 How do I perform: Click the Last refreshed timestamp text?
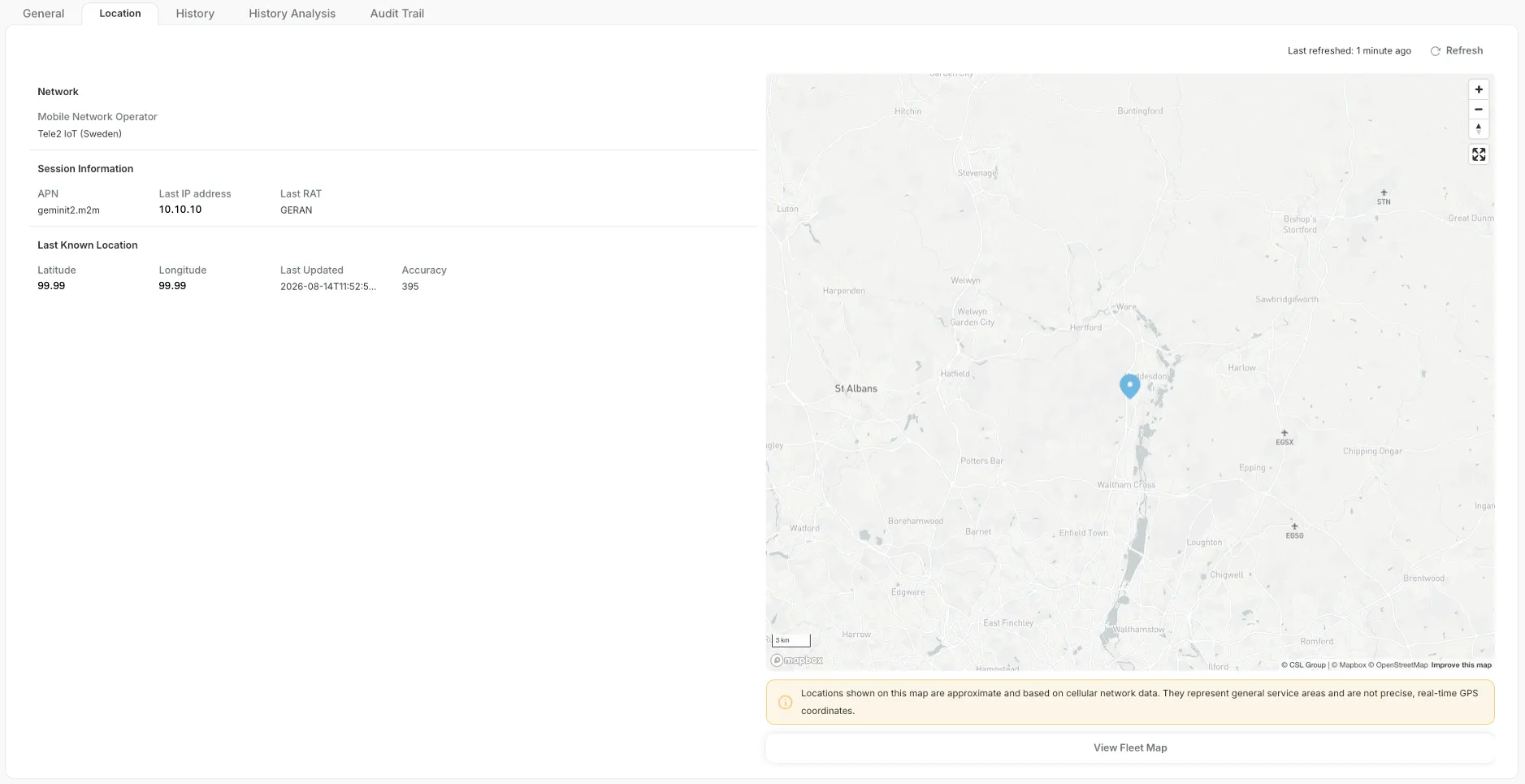tap(1350, 50)
